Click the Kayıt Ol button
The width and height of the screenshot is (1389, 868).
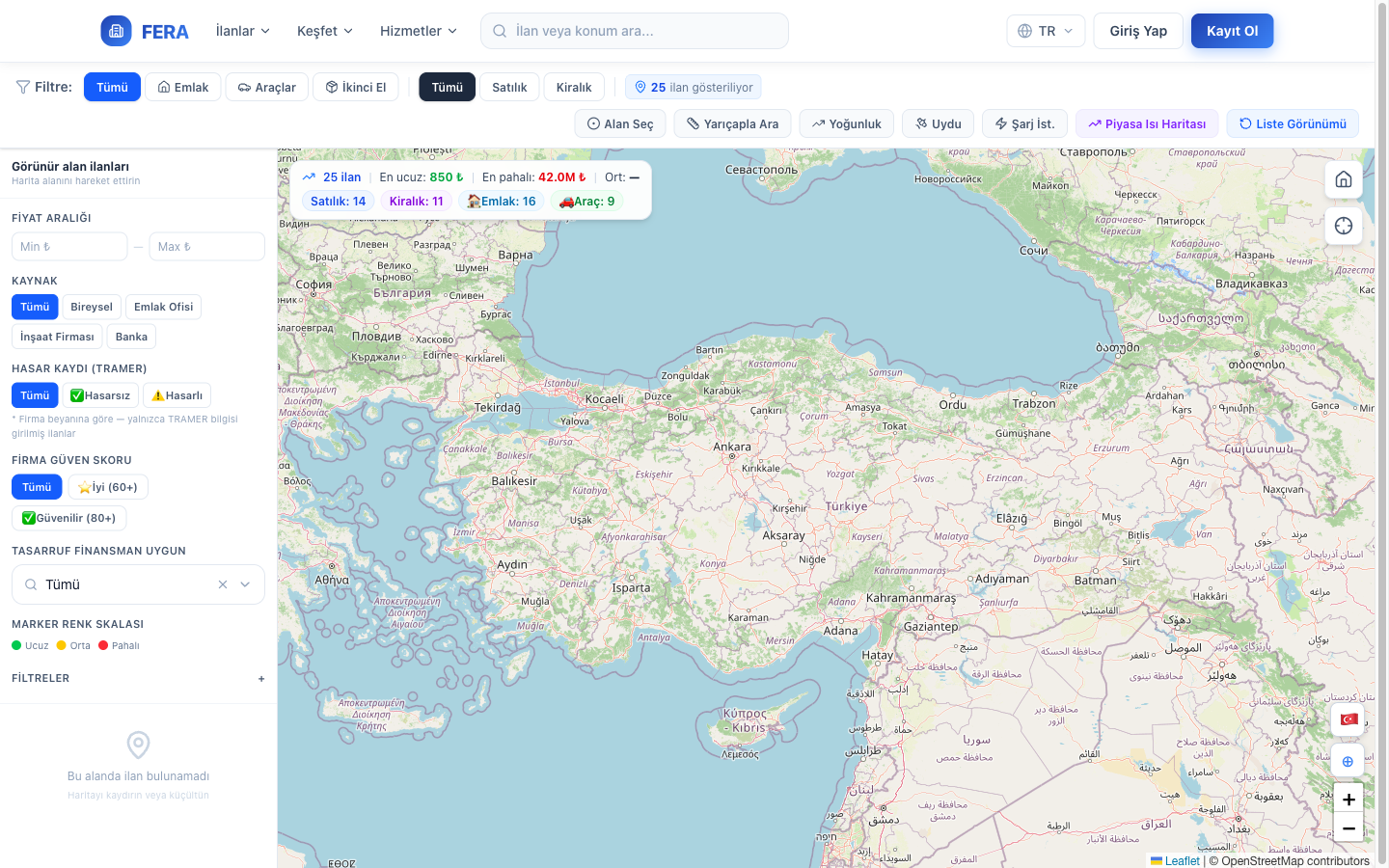1232,31
